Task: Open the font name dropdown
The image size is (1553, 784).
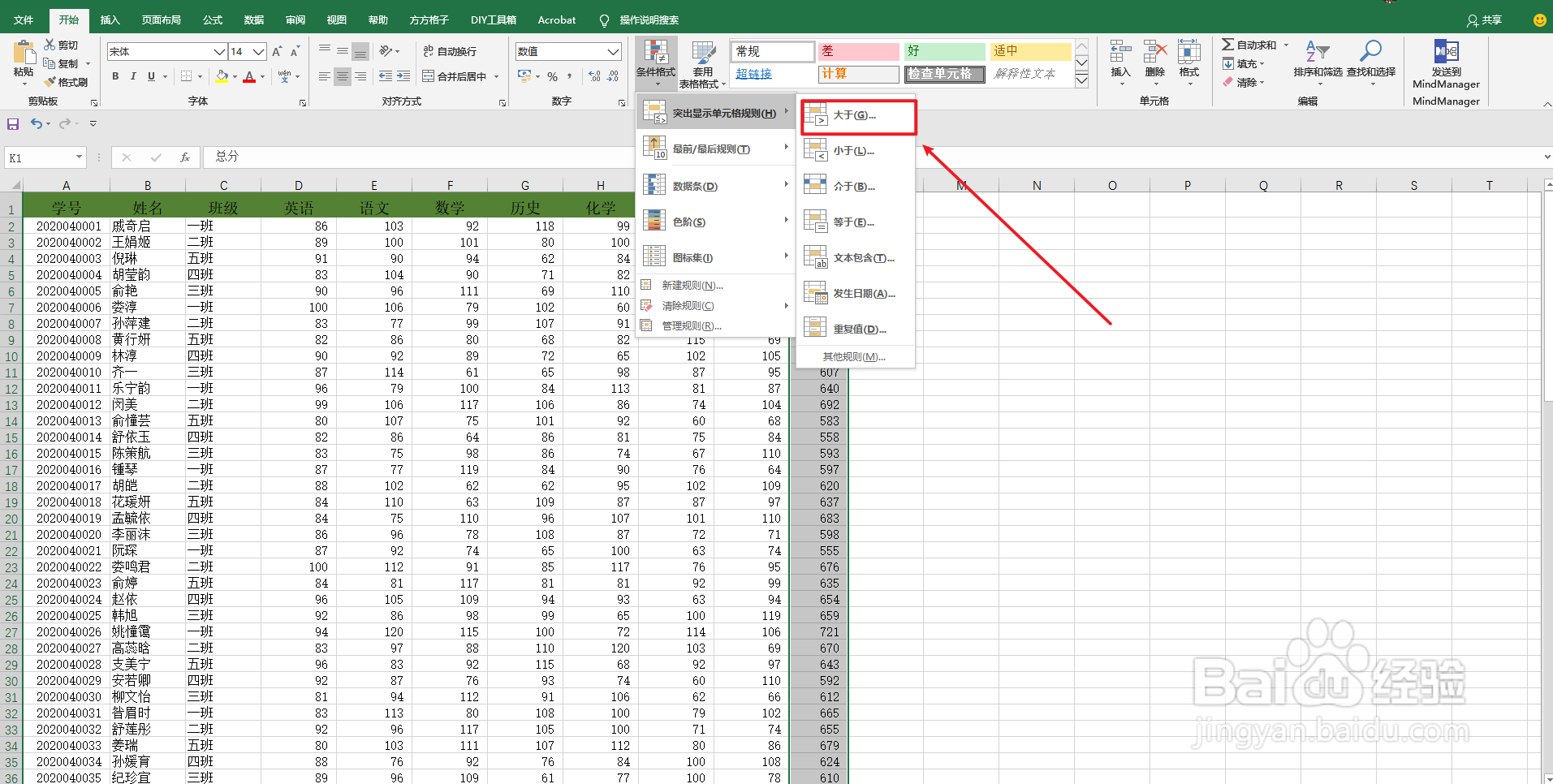Action: point(219,51)
